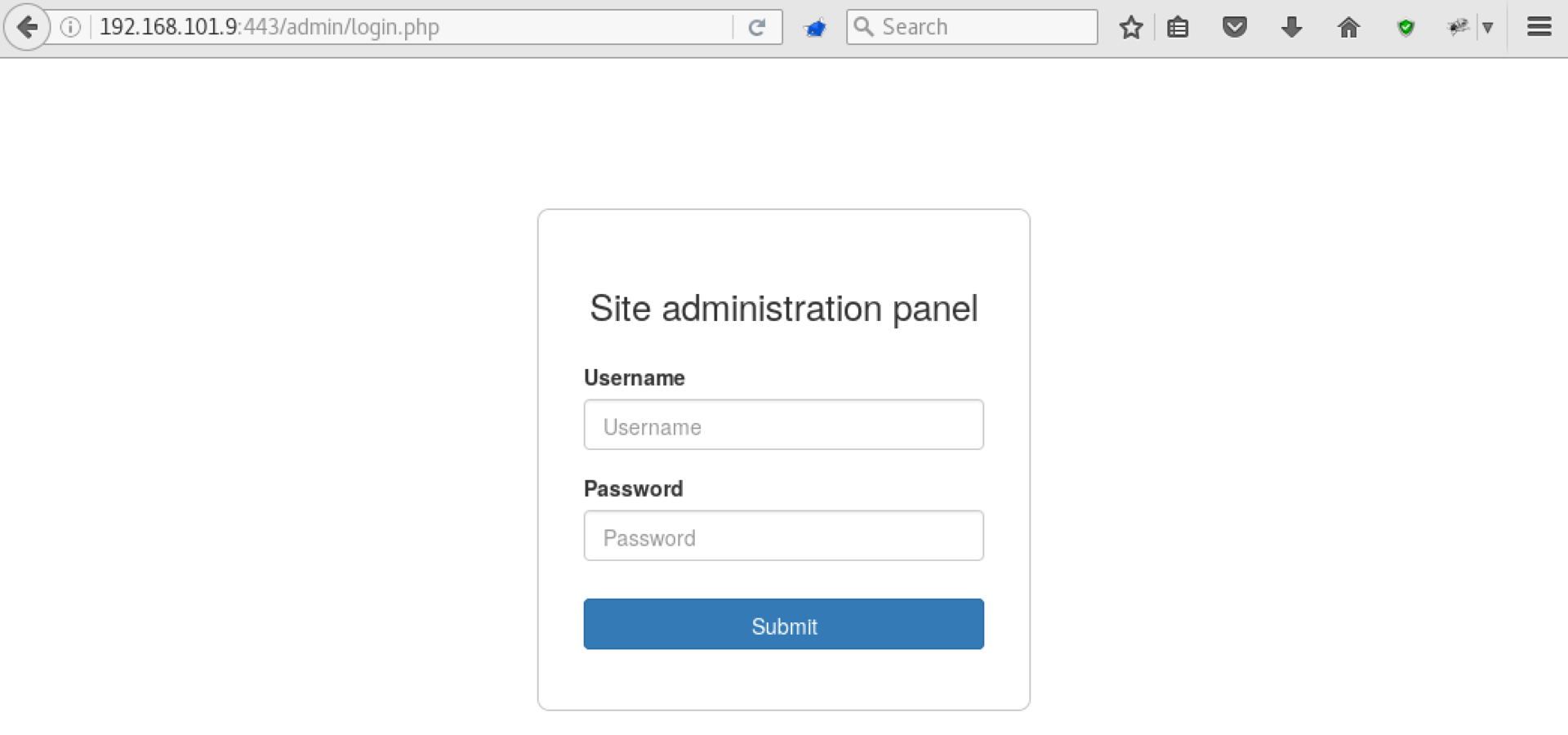
Task: Click the green shield extension icon
Action: coord(1405,29)
